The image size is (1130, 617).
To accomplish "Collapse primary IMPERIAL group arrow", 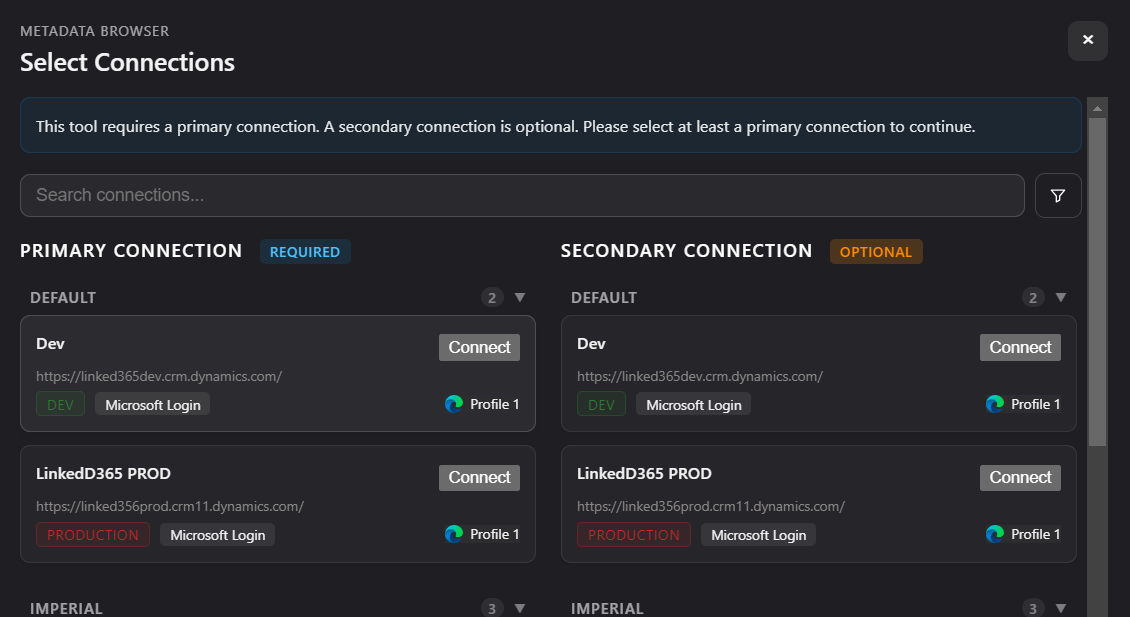I will [x=520, y=608].
